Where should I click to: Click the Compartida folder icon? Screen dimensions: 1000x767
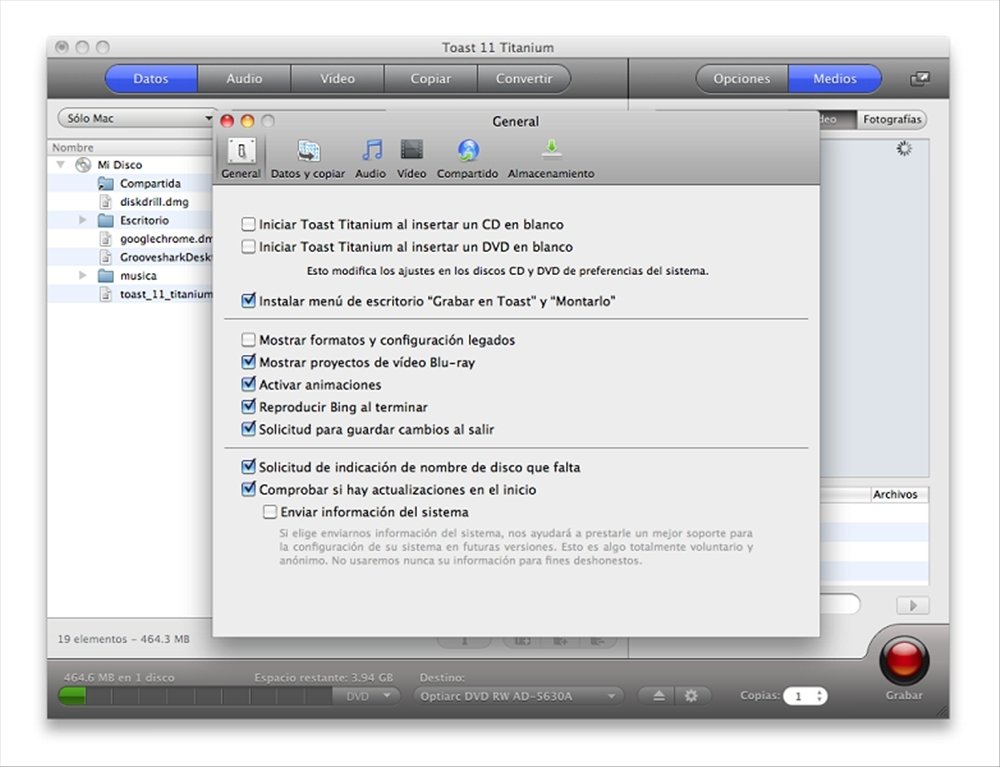pos(105,184)
